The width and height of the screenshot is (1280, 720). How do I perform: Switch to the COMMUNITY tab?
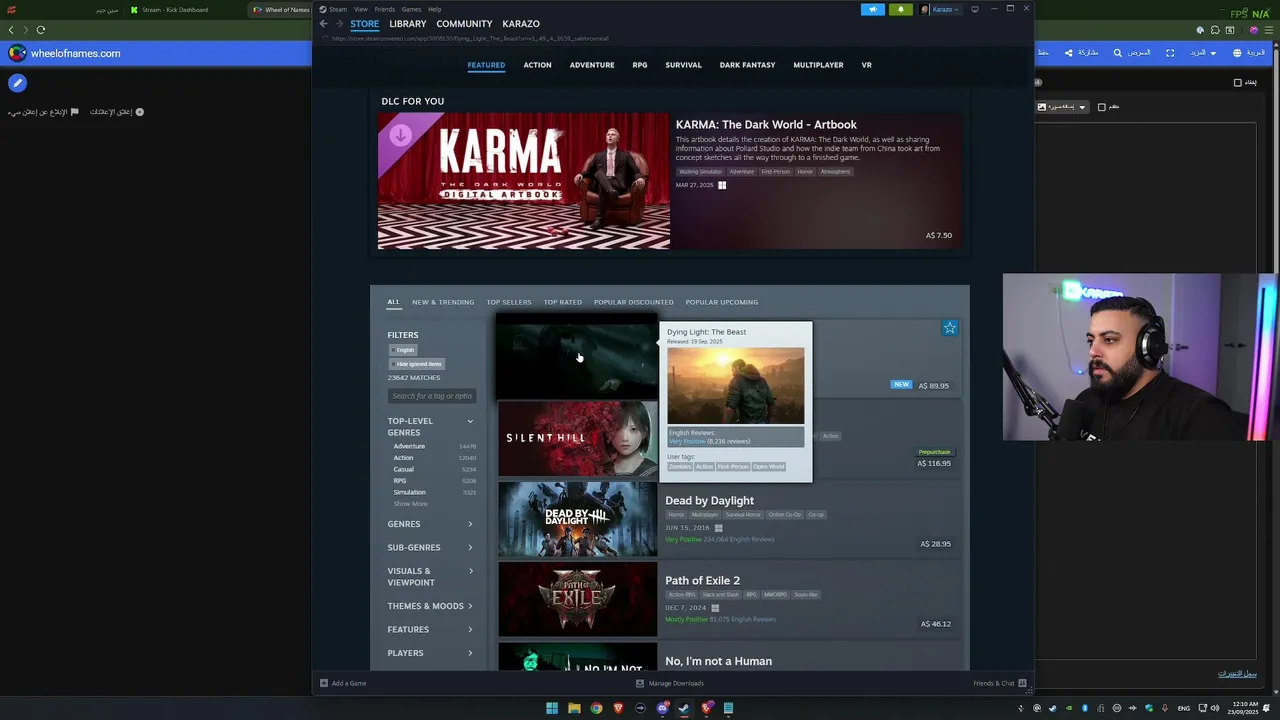[464, 24]
